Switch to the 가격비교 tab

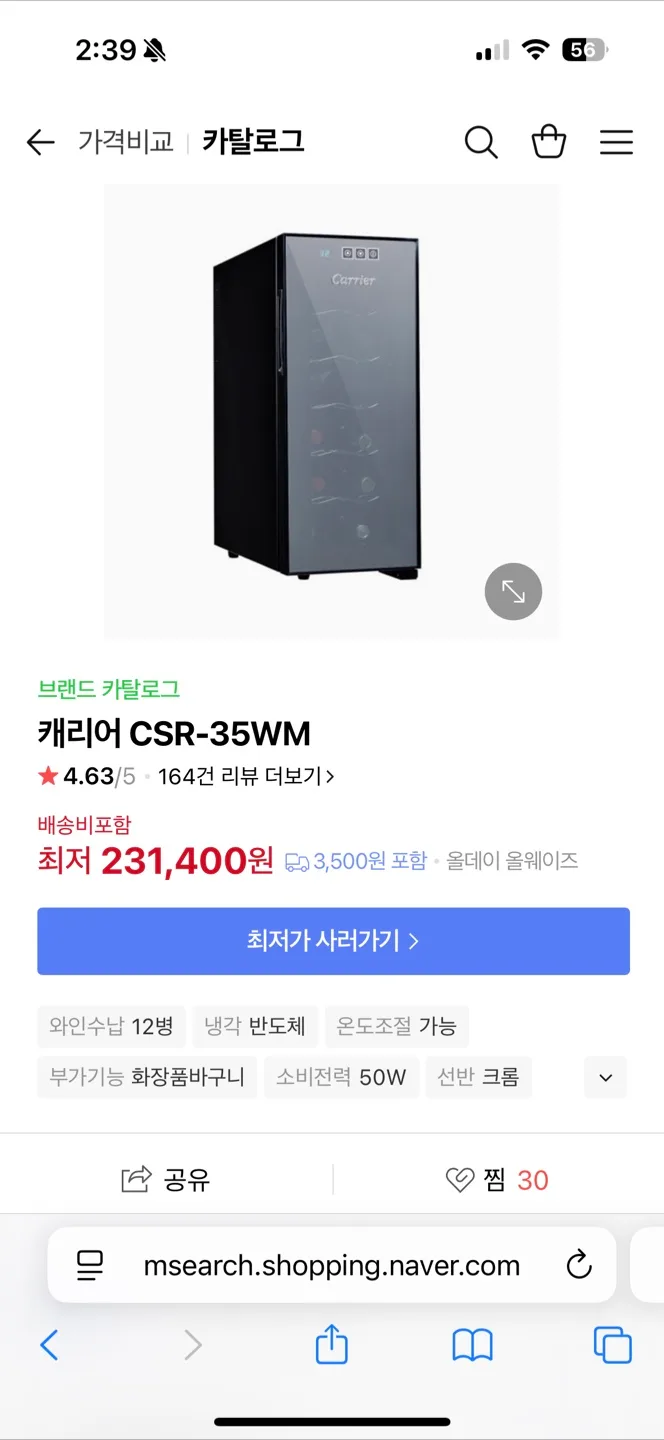[125, 143]
